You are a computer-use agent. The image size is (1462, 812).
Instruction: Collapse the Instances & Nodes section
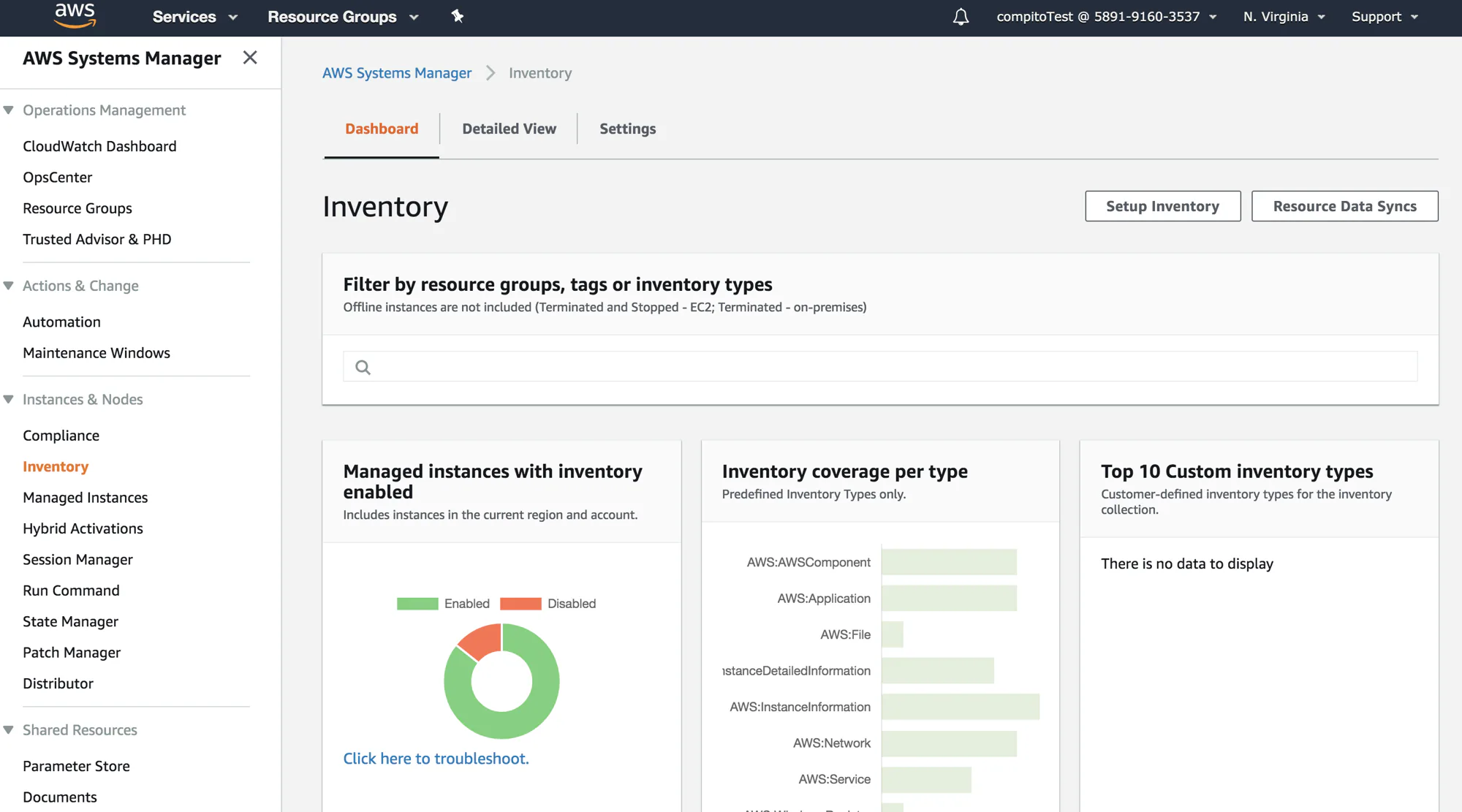[9, 399]
